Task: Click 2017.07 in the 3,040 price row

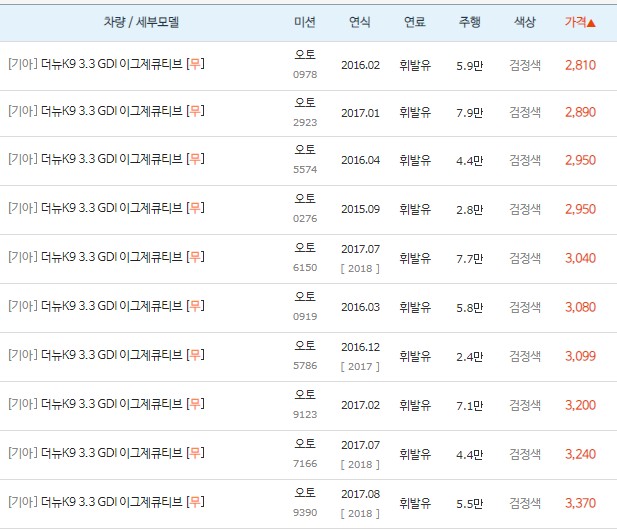Action: tap(360, 249)
